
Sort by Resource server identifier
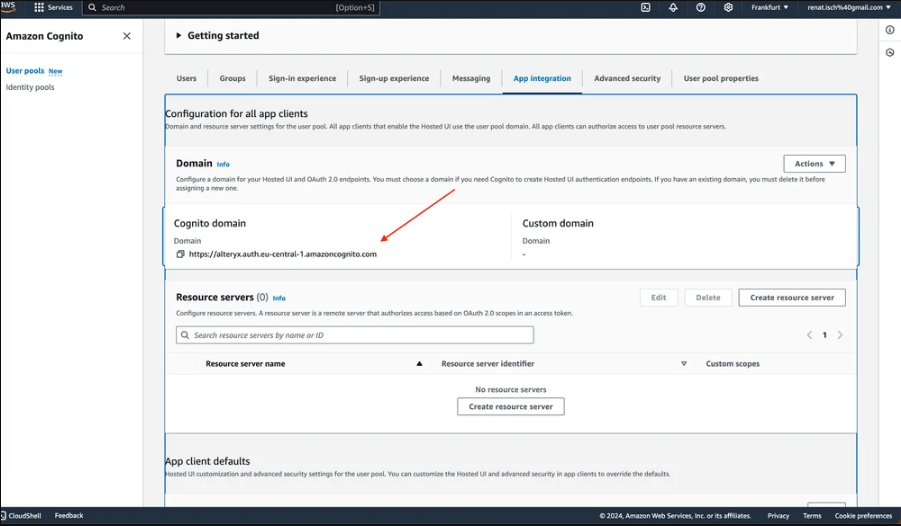684,363
